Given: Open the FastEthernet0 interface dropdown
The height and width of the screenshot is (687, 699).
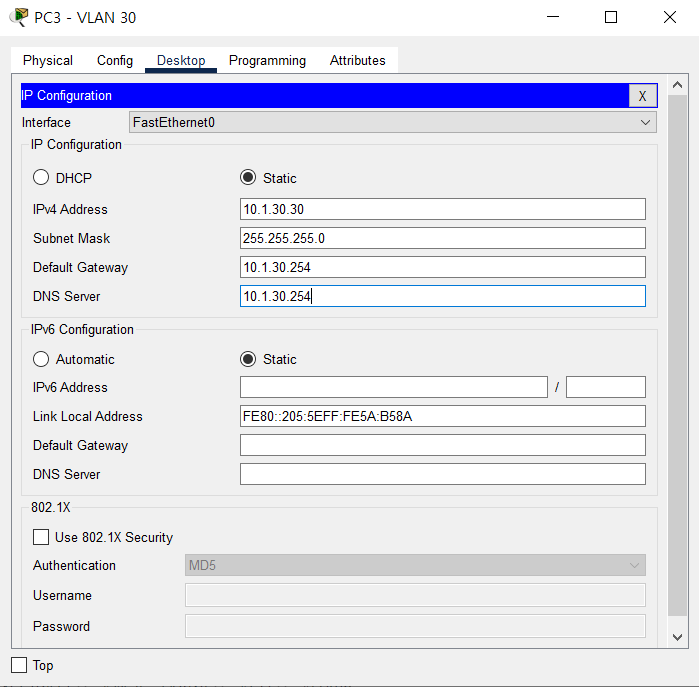Looking at the screenshot, I should click(392, 122).
